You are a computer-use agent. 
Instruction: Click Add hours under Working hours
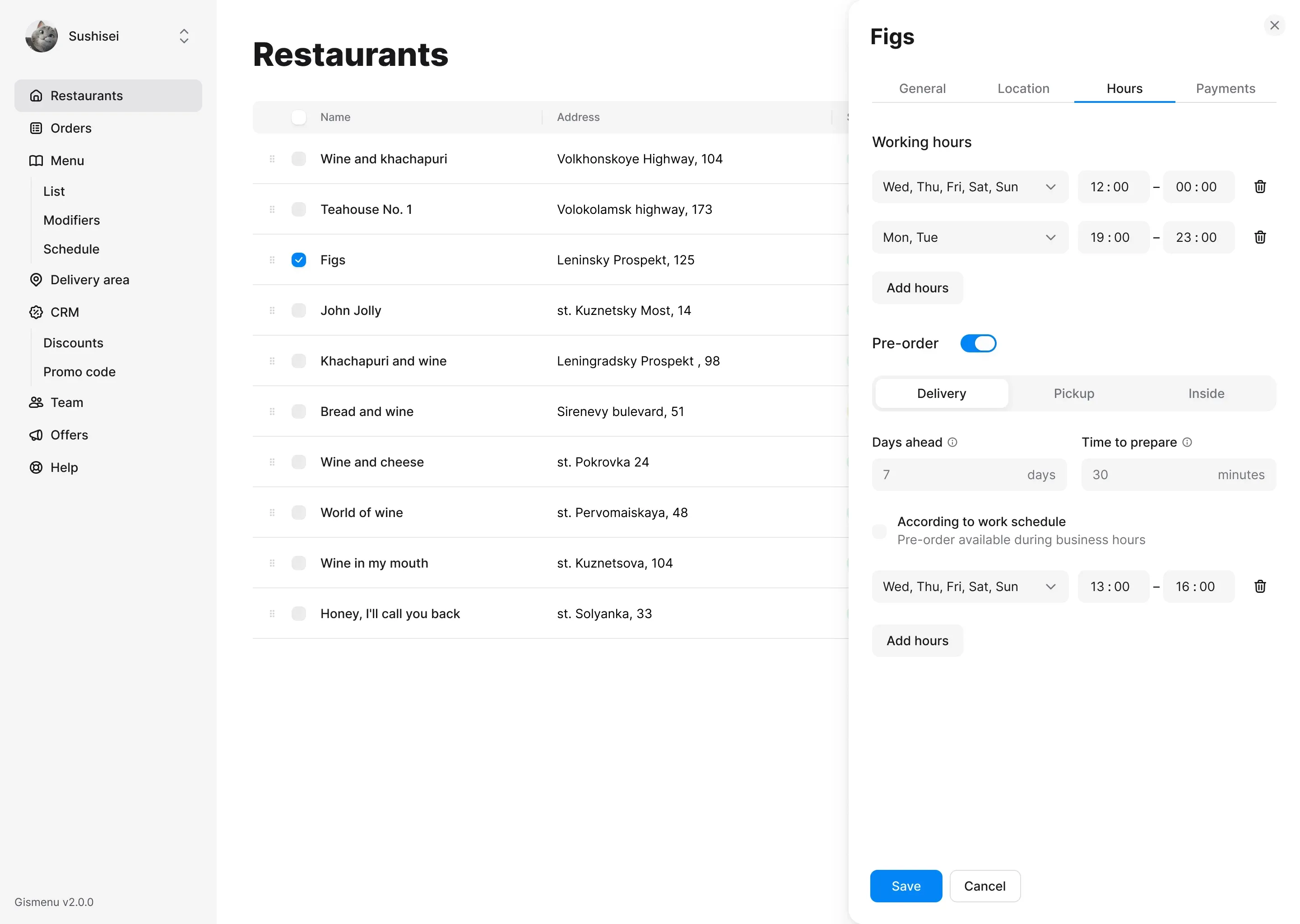(917, 288)
